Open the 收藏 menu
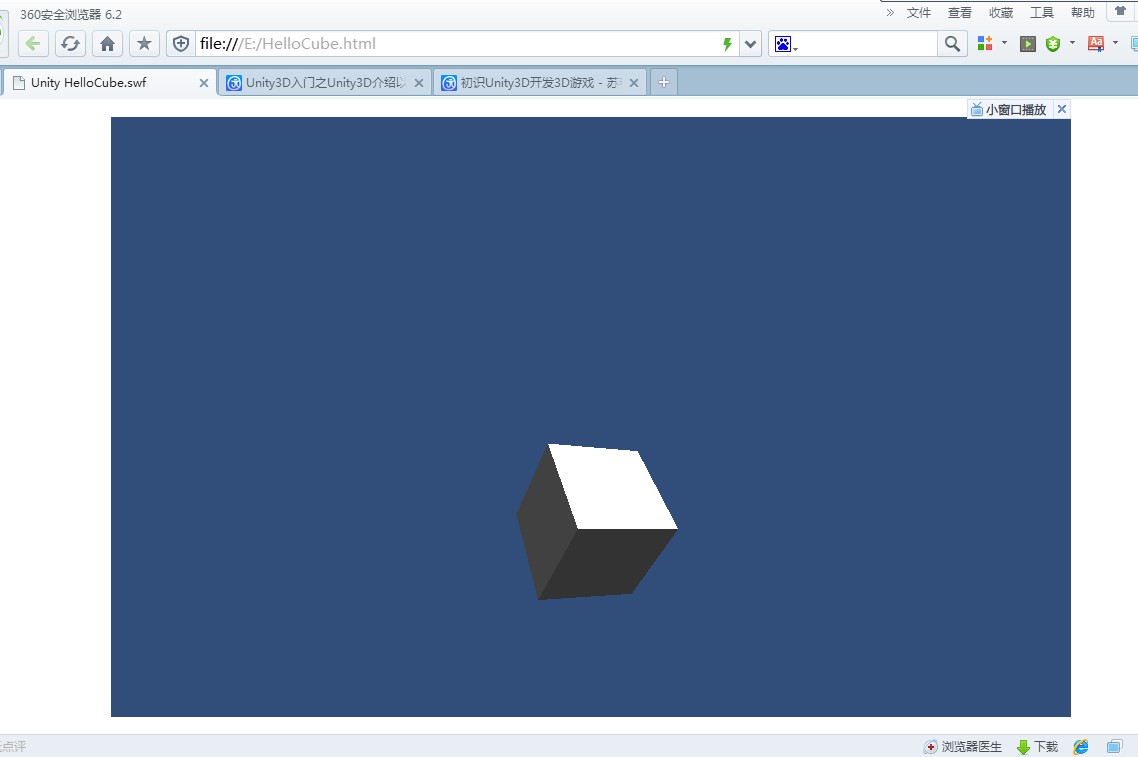Viewport: 1138px width, 757px height. point(1001,12)
